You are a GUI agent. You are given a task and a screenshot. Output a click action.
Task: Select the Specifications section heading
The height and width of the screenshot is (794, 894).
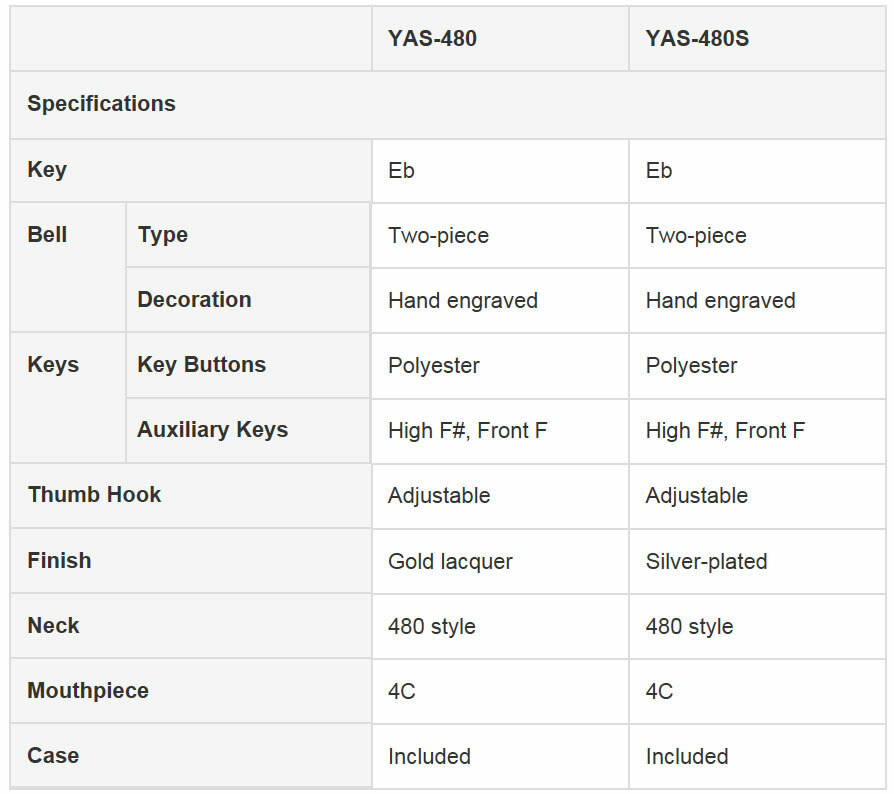(x=101, y=104)
